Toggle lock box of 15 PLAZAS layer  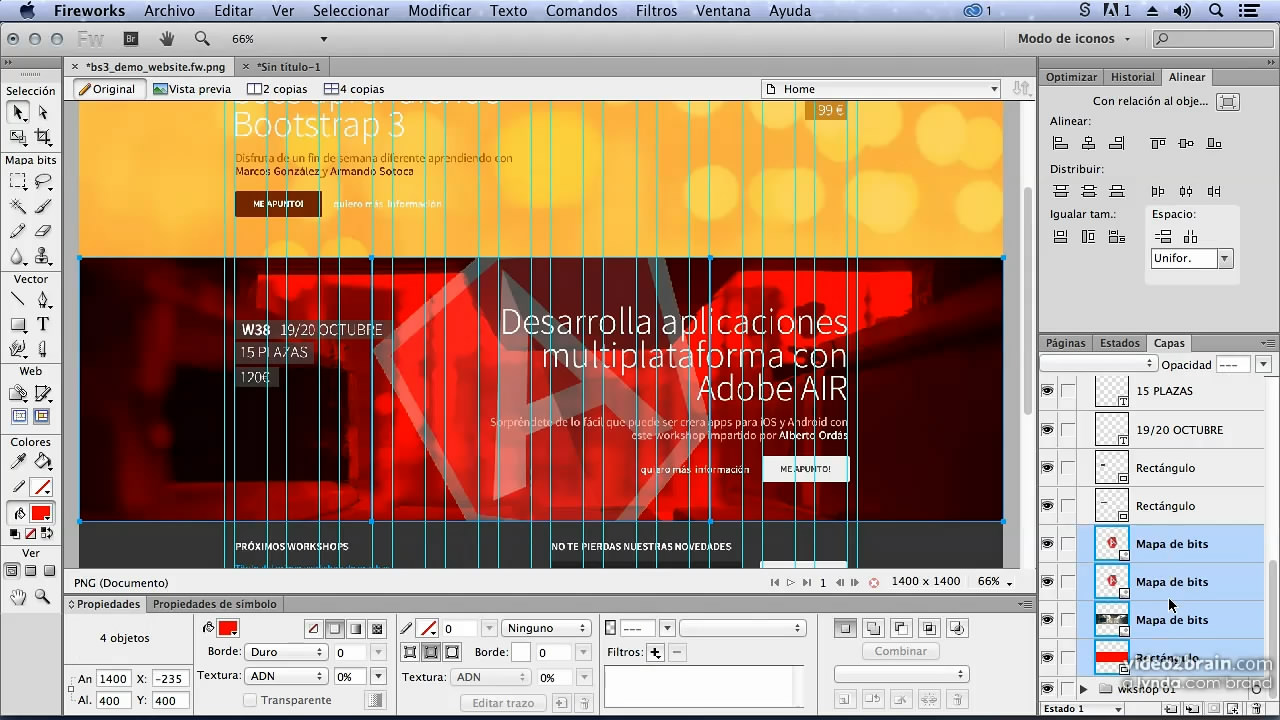coord(1068,391)
